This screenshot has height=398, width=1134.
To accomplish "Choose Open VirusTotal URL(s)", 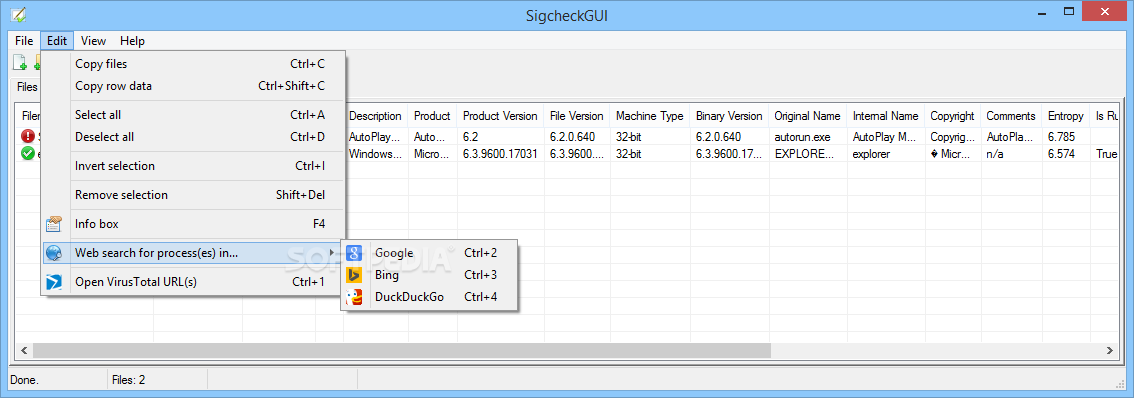I will pyautogui.click(x=193, y=281).
